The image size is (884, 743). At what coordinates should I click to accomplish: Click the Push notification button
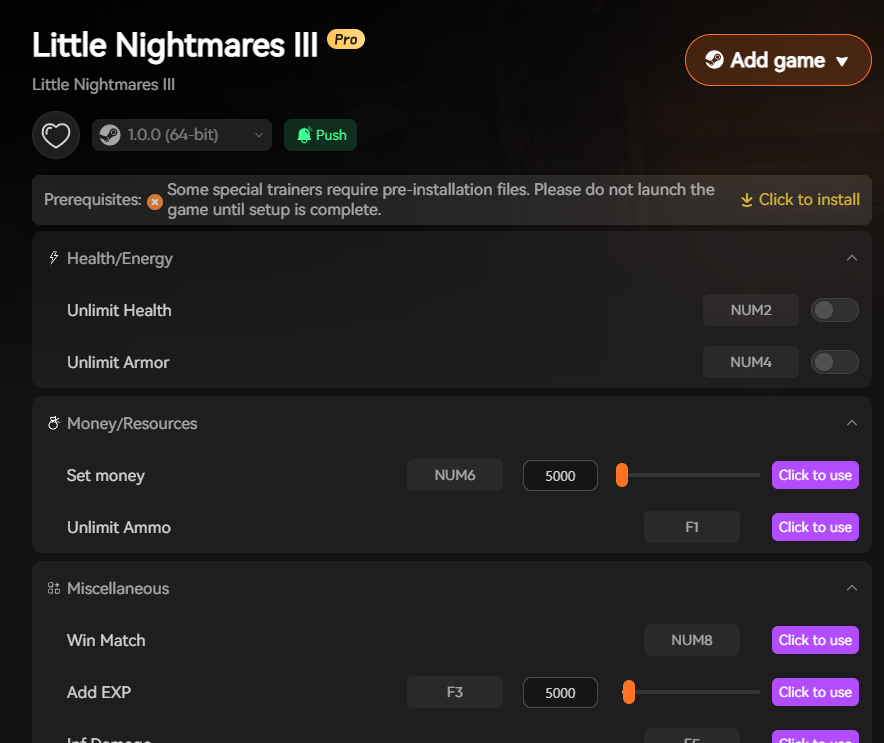320,135
